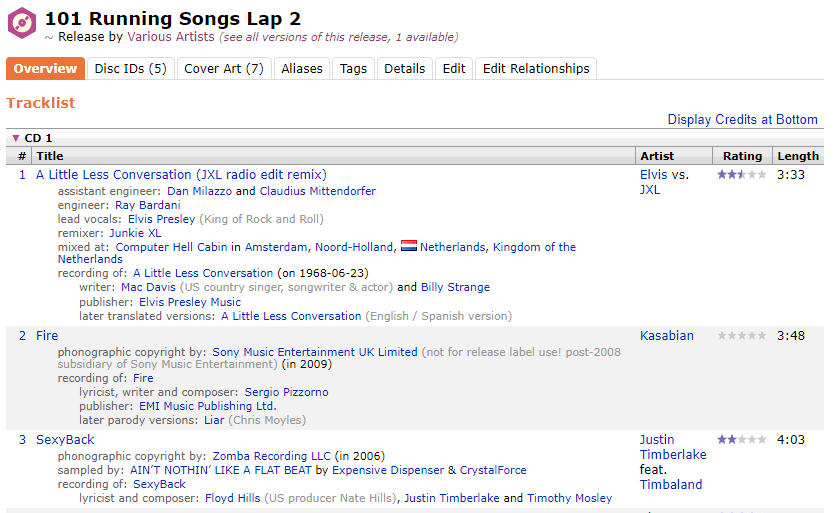Click publisher Elvis Presley Music
This screenshot has height=513, width=838.
190,302
